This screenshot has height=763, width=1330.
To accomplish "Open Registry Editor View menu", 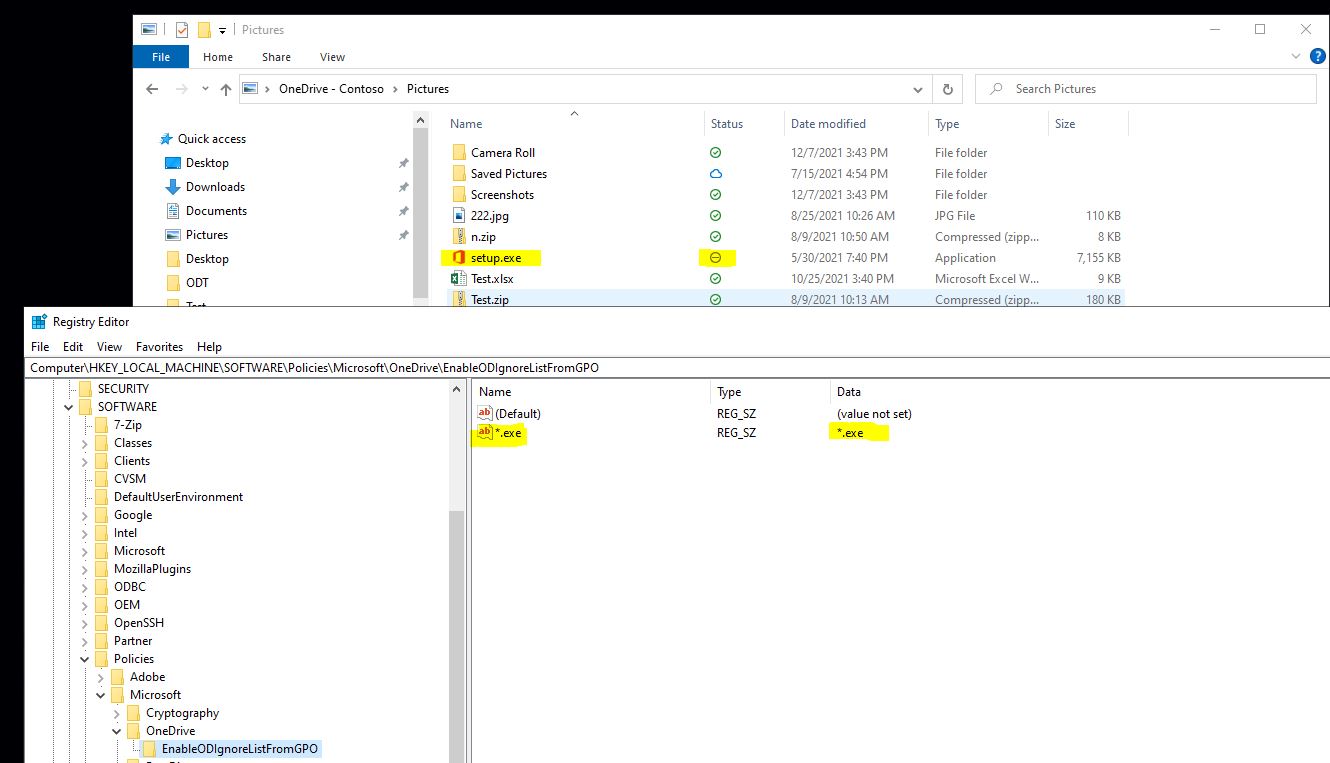I will click(110, 347).
